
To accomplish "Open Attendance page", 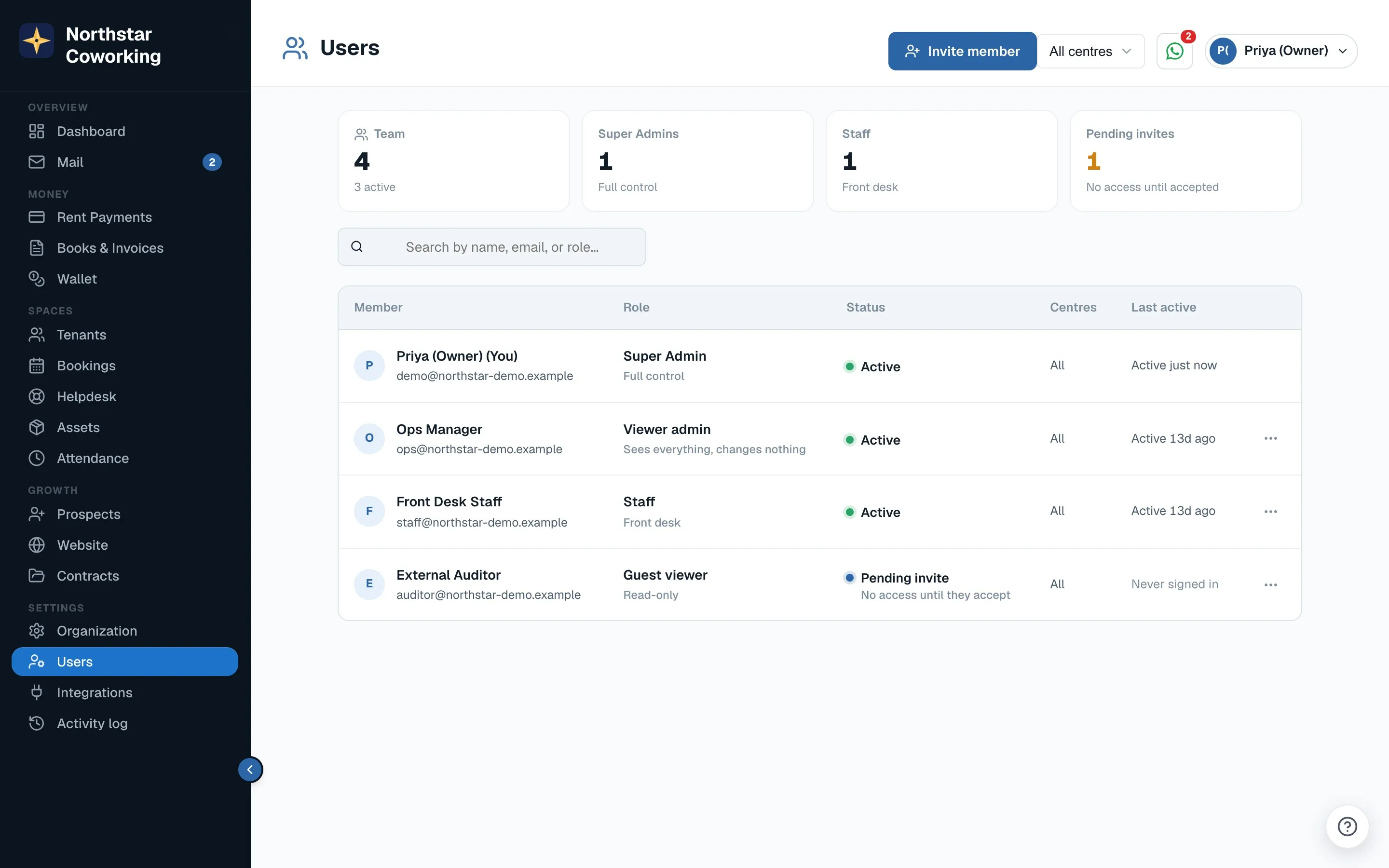I will pyautogui.click(x=124, y=458).
